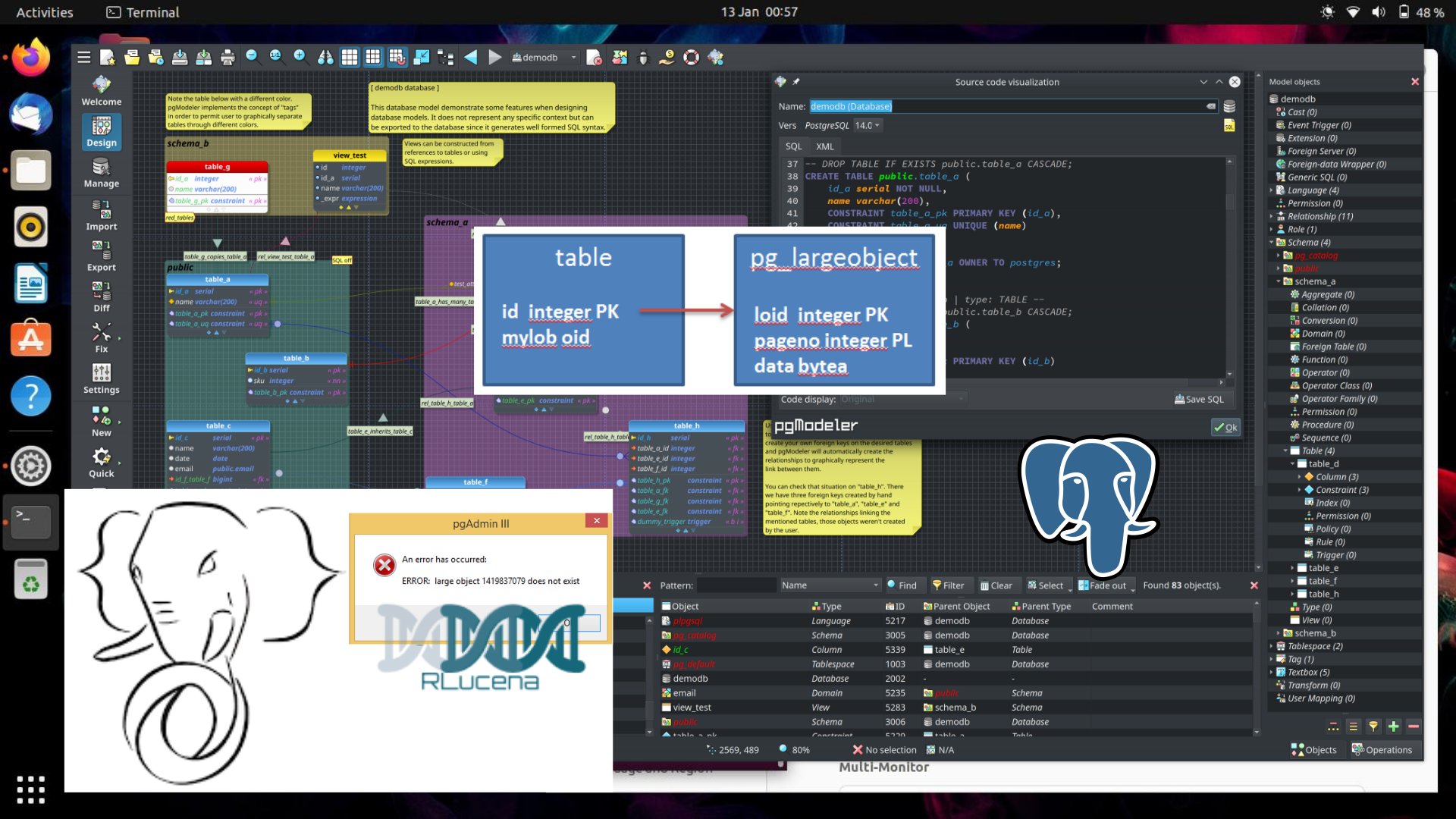Image resolution: width=1456 pixels, height=819 pixels.
Task: Open the plugins puzzle piece icon
Action: tap(620, 58)
